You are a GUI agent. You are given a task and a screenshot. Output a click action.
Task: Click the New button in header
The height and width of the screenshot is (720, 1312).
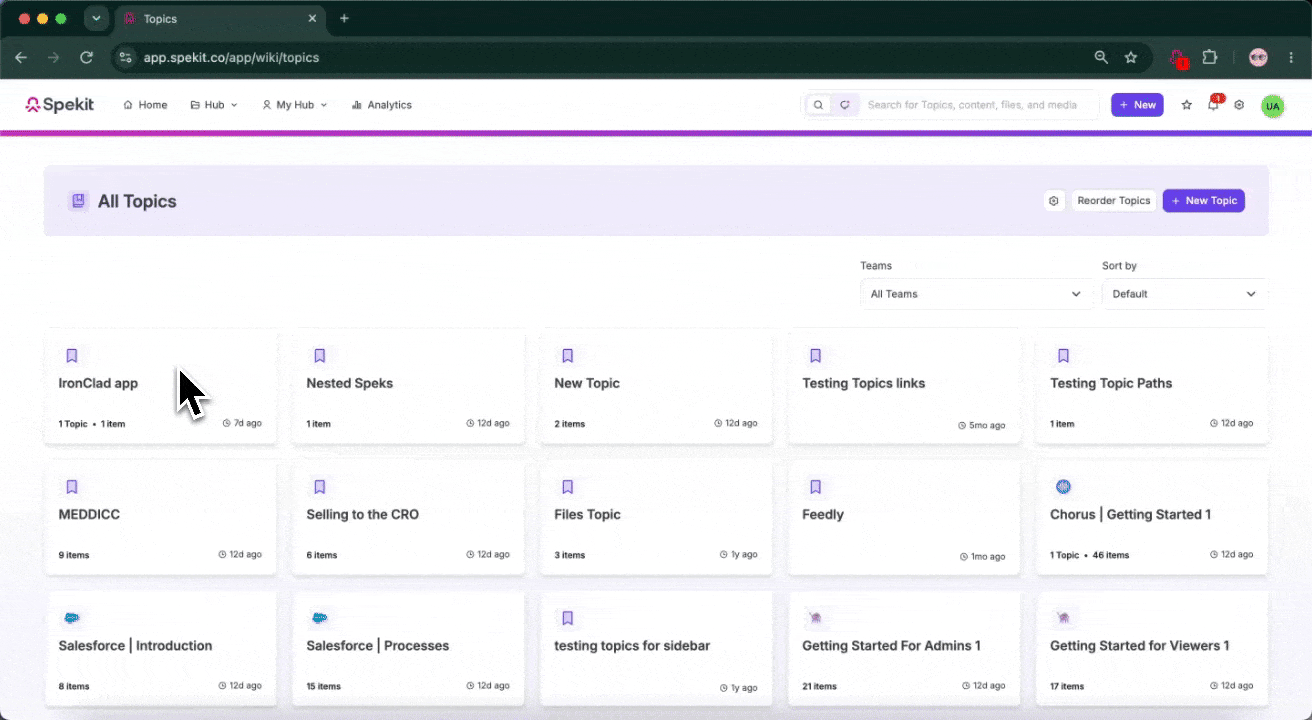[x=1137, y=105]
